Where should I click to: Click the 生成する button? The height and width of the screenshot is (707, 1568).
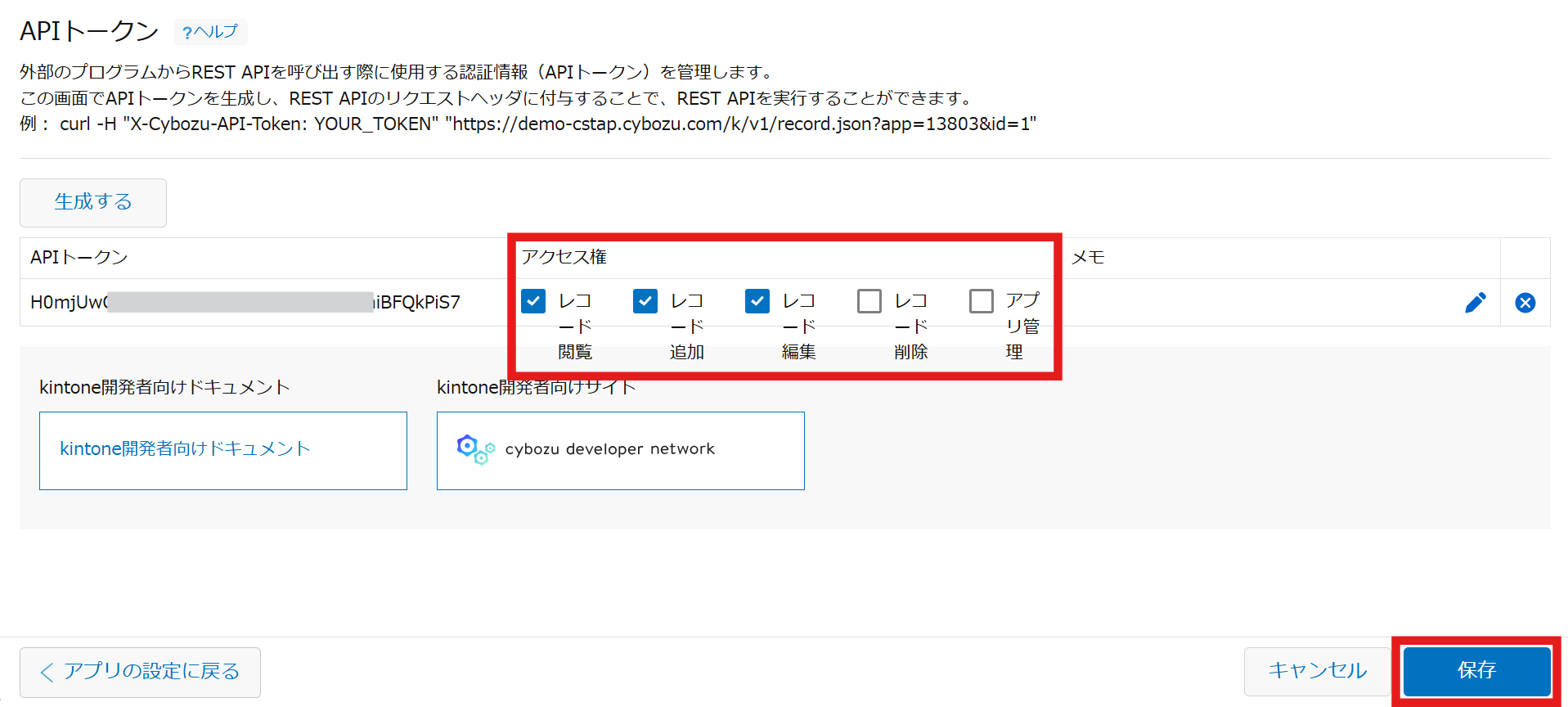pyautogui.click(x=93, y=202)
